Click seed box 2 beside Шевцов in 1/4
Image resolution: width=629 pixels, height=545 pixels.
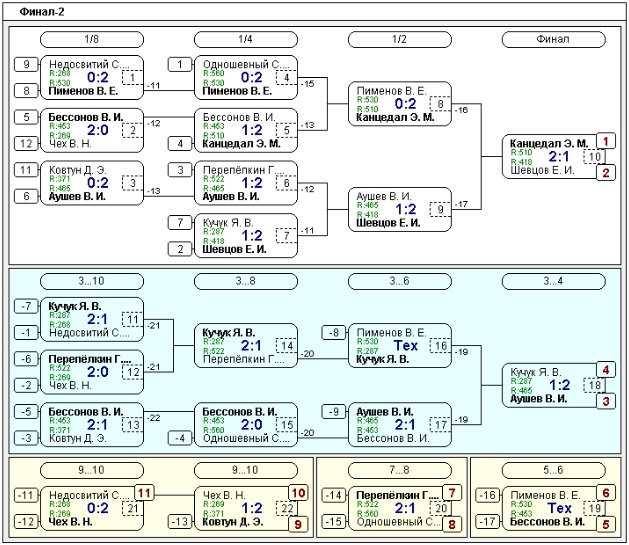(x=180, y=249)
